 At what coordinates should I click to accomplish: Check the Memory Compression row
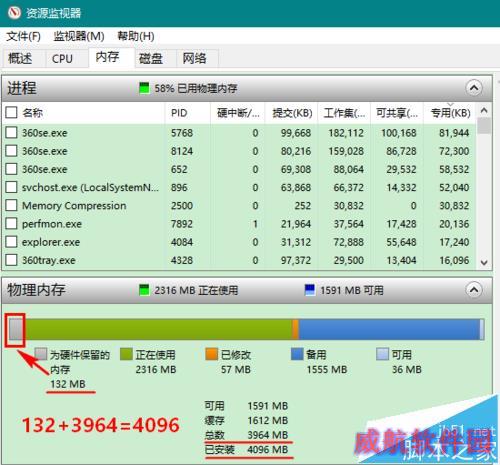click(11, 205)
